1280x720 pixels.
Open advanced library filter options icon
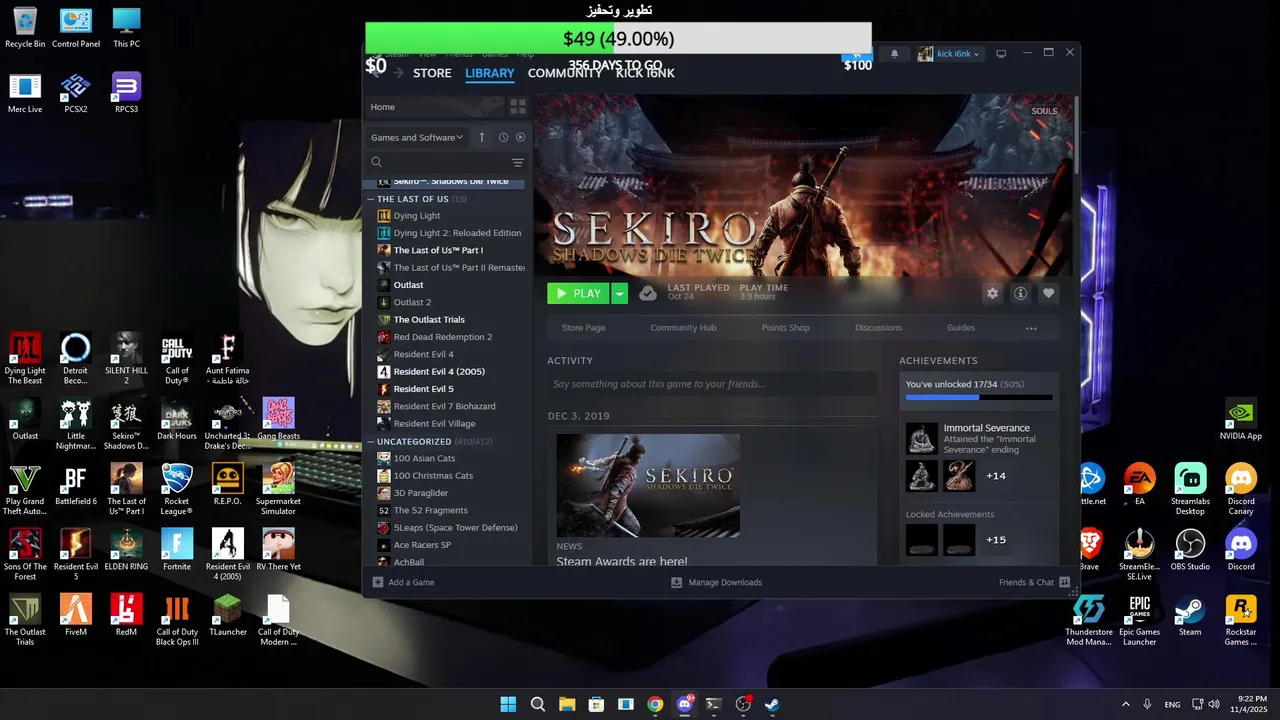pos(518,162)
